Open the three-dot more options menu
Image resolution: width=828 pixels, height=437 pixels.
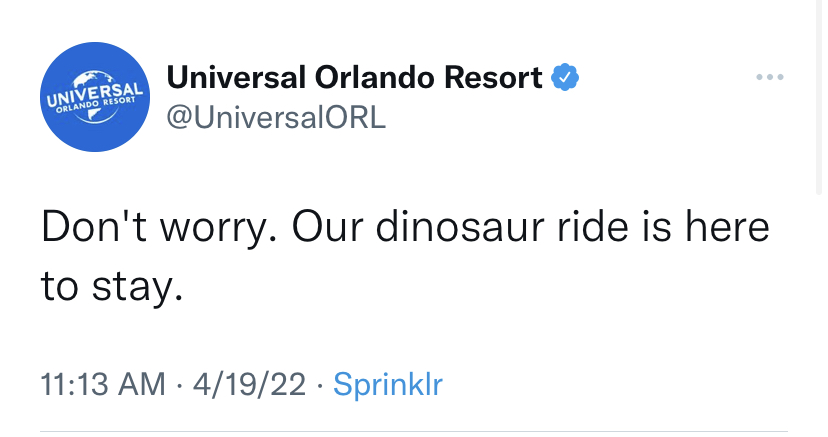(768, 77)
